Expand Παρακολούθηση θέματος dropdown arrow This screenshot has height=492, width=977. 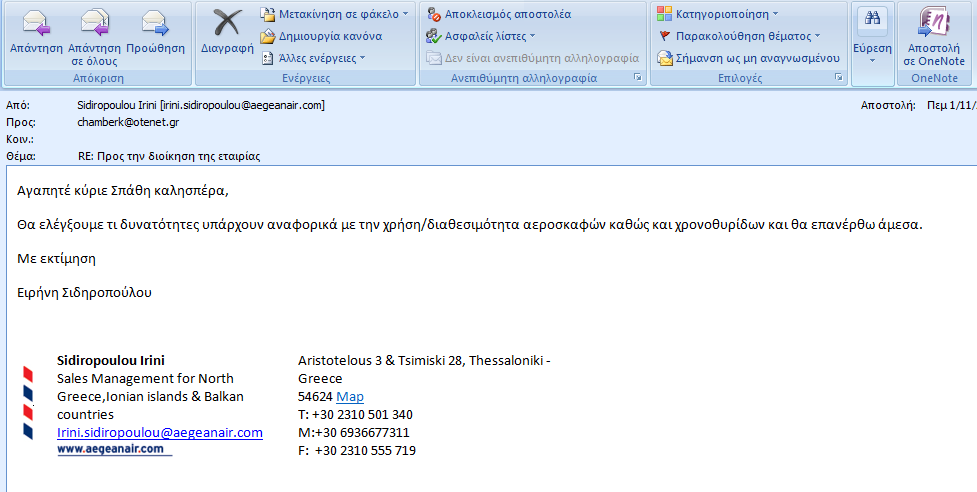coord(818,36)
